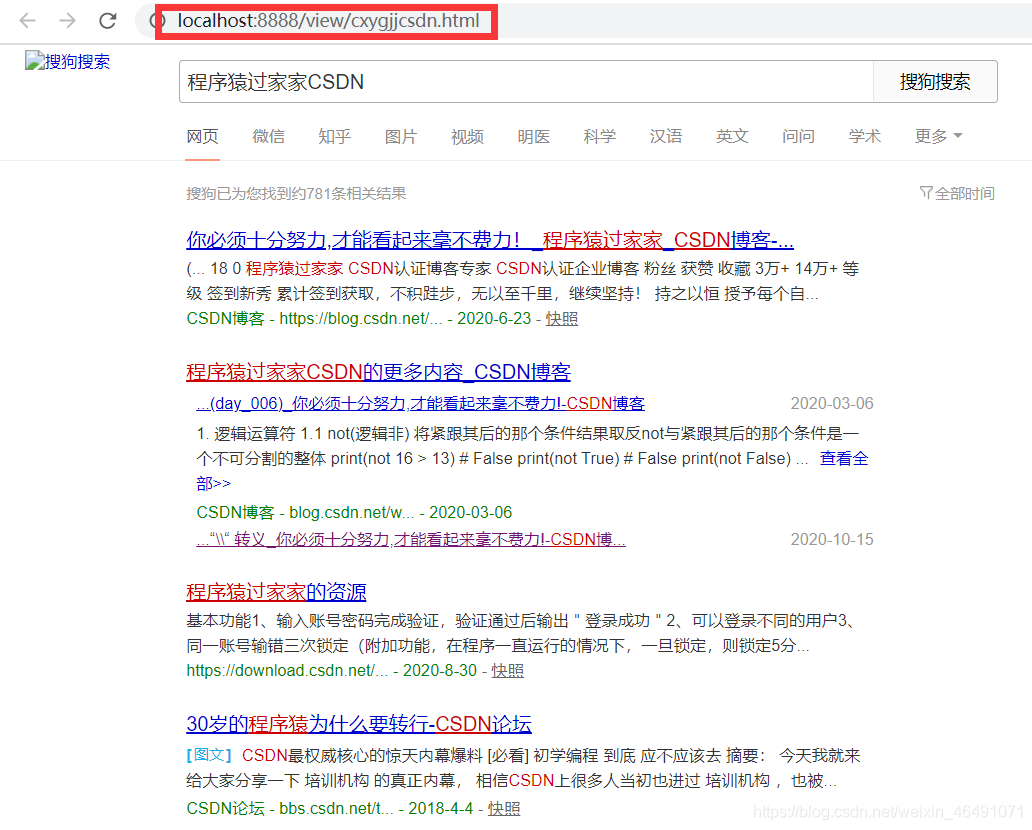Click the green text CSDN博客 - blog.csdn.net/w...

click(305, 513)
